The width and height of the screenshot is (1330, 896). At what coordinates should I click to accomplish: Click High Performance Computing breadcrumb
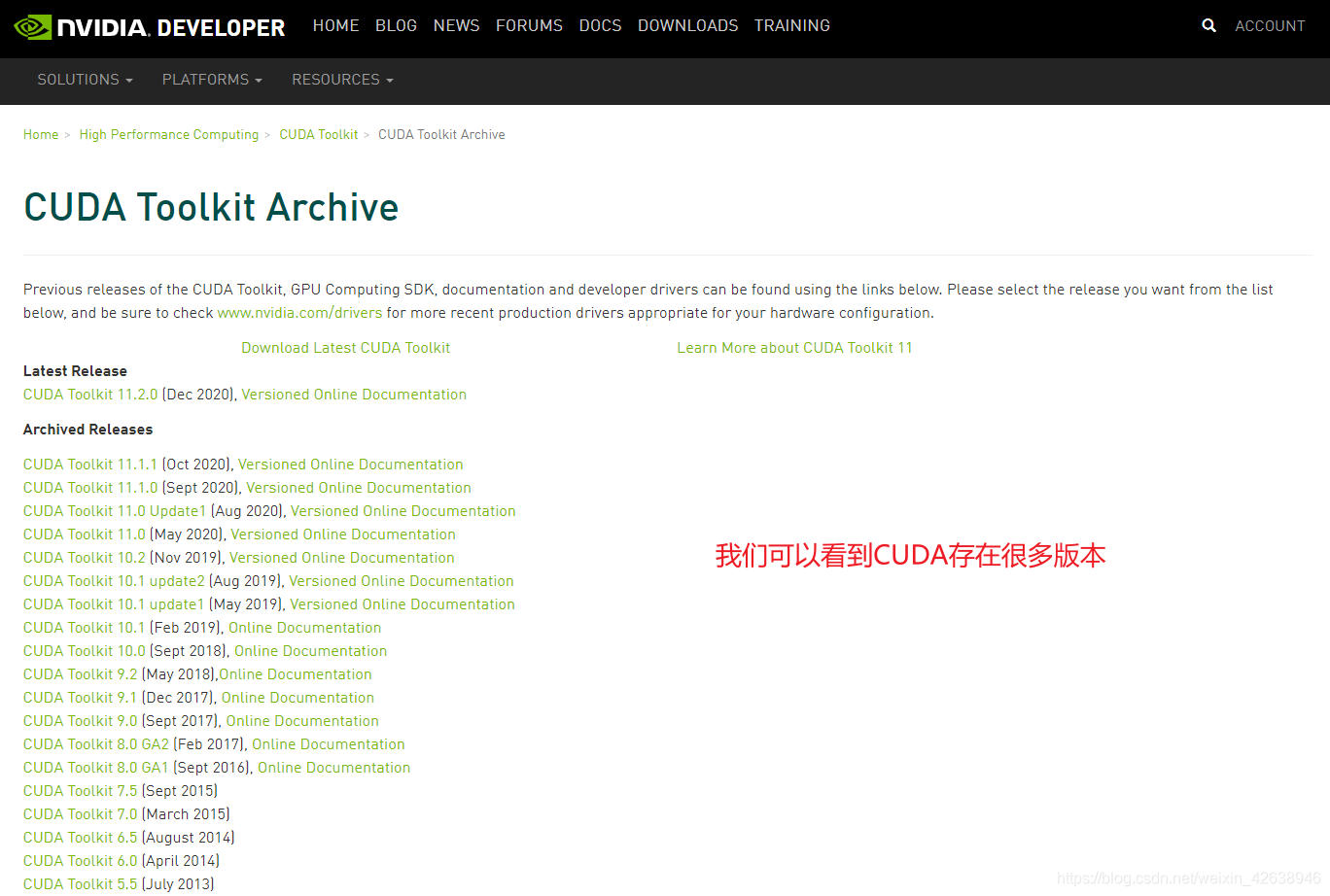(169, 135)
